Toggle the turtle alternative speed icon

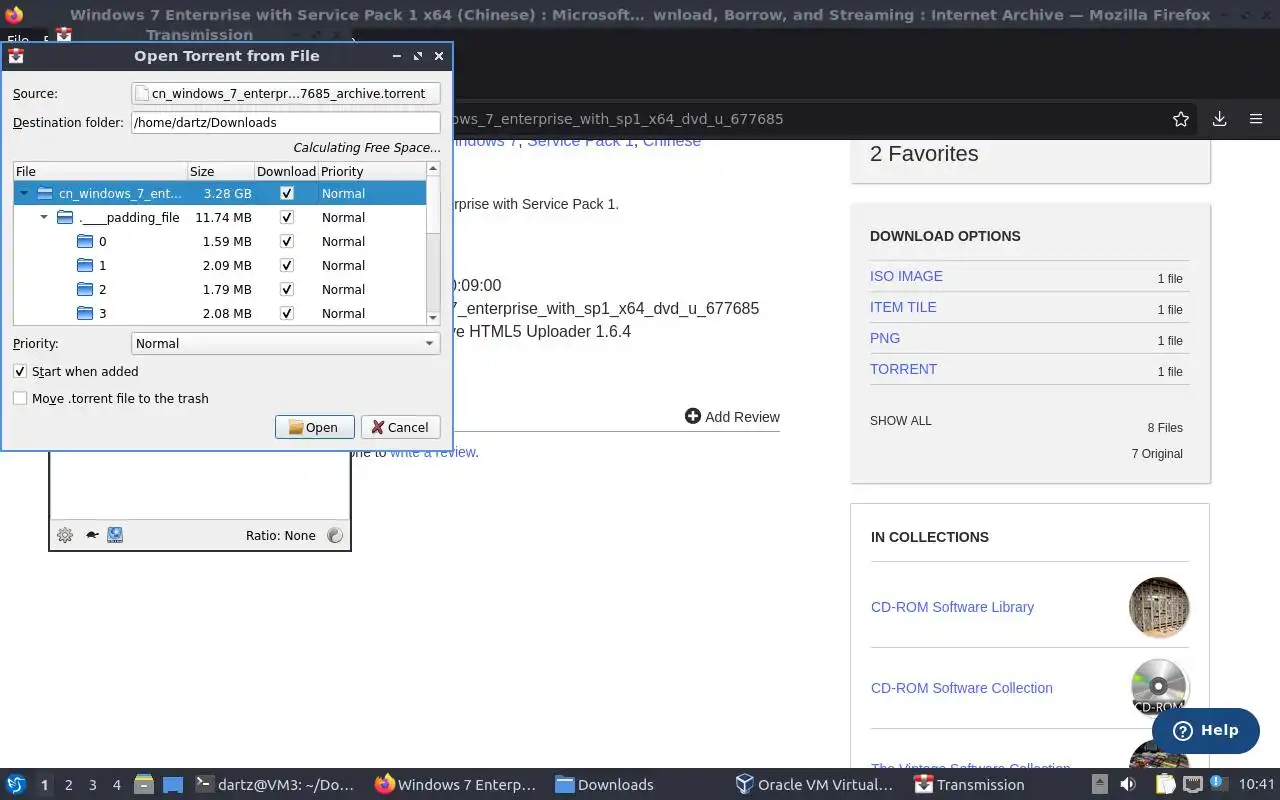click(92, 535)
